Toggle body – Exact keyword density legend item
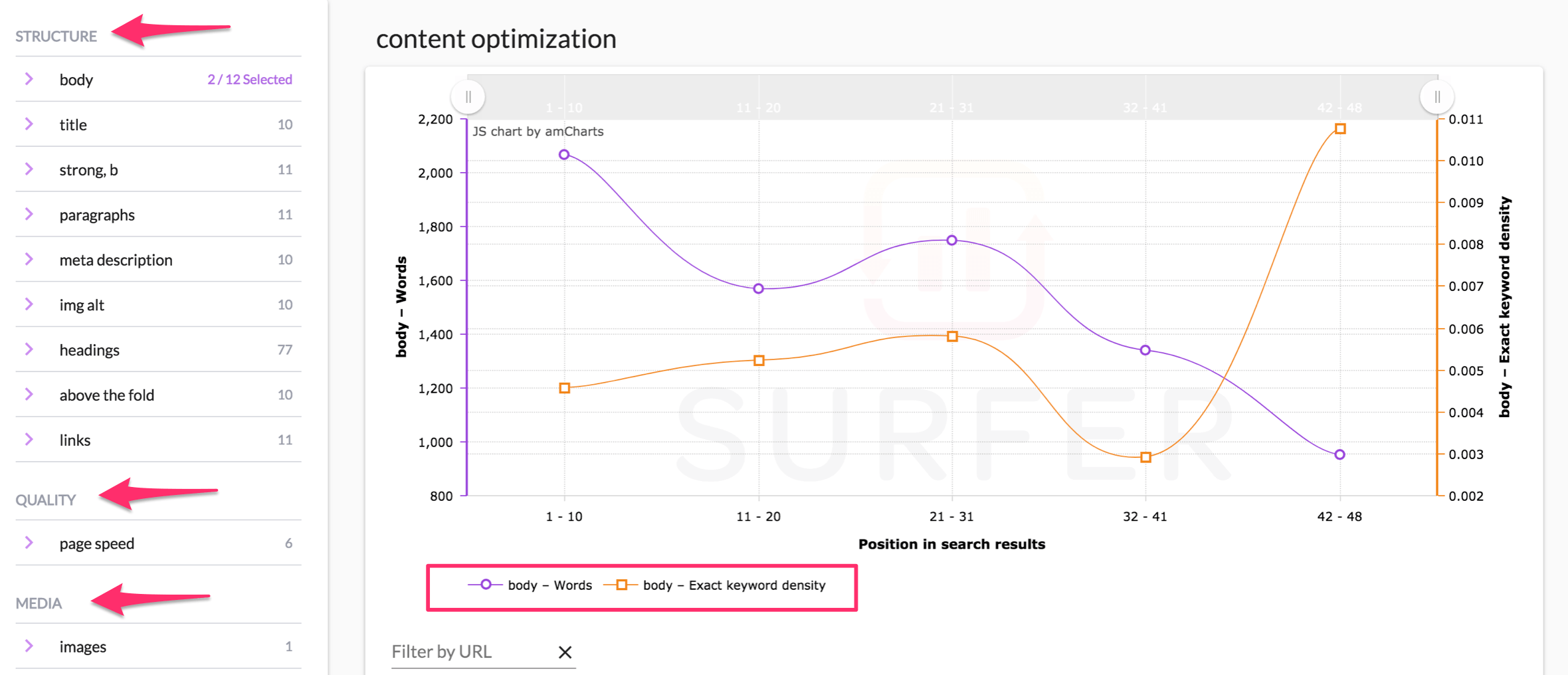Image resolution: width=1568 pixels, height=675 pixels. 714,585
